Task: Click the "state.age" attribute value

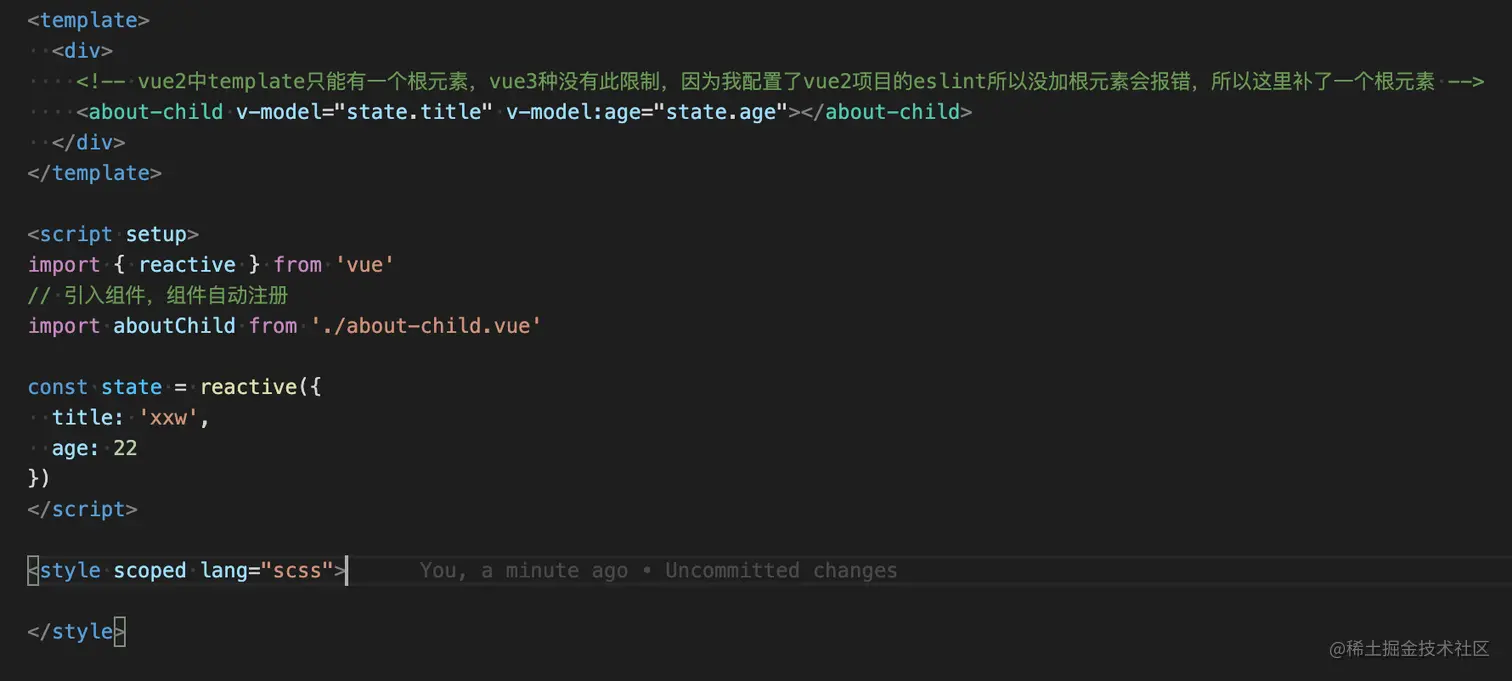Action: click(720, 112)
